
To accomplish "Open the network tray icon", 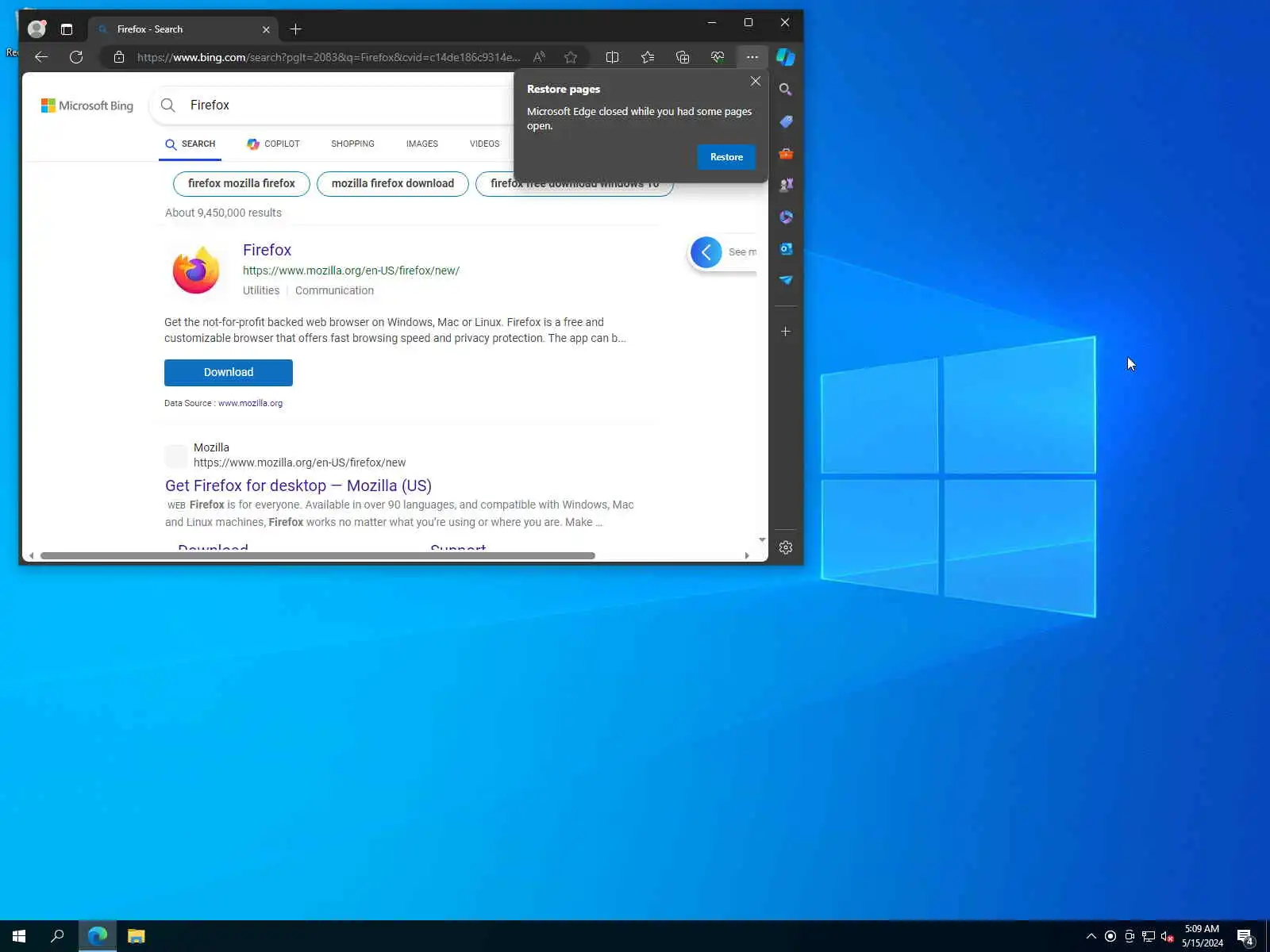I will (x=1149, y=936).
